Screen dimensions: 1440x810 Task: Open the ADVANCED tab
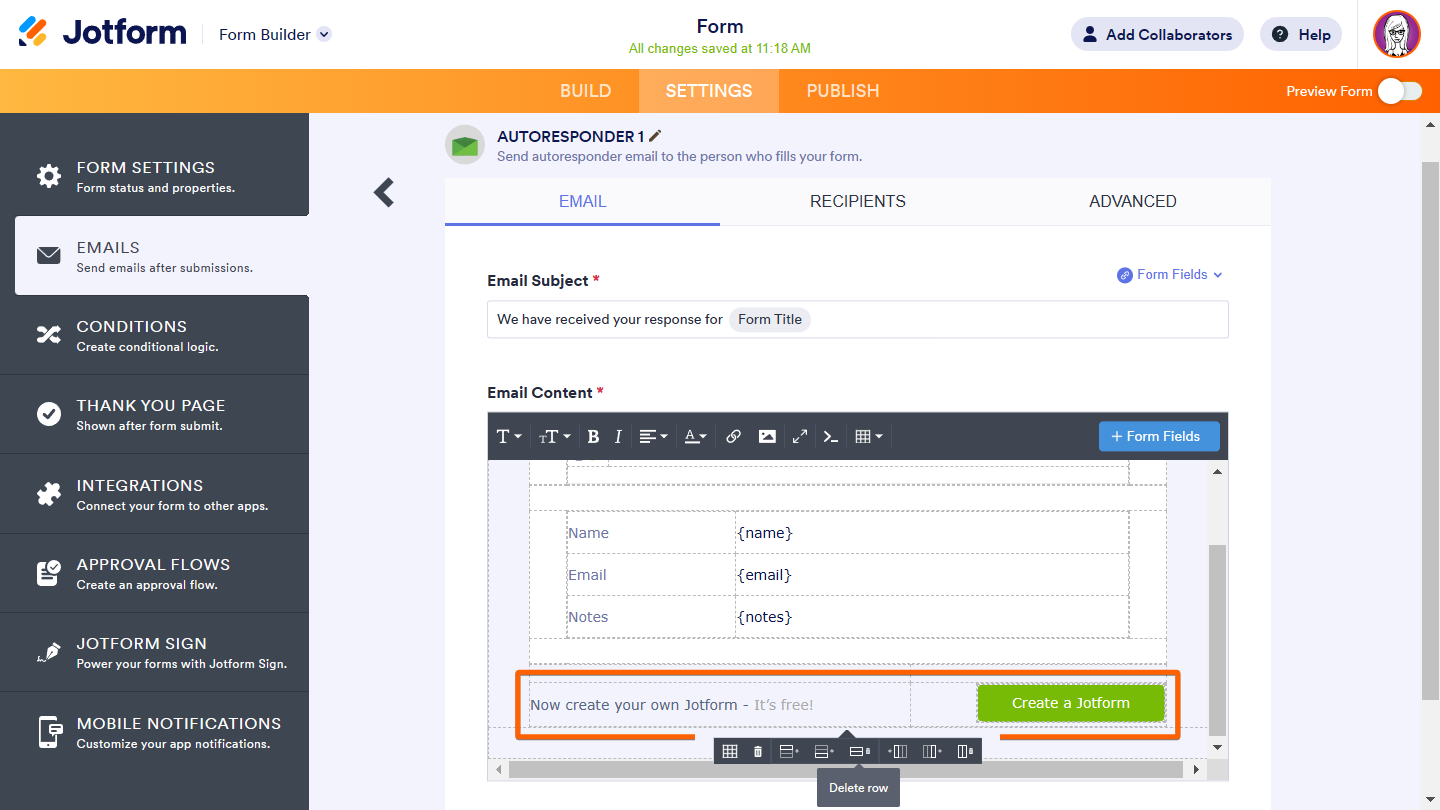(x=1133, y=201)
